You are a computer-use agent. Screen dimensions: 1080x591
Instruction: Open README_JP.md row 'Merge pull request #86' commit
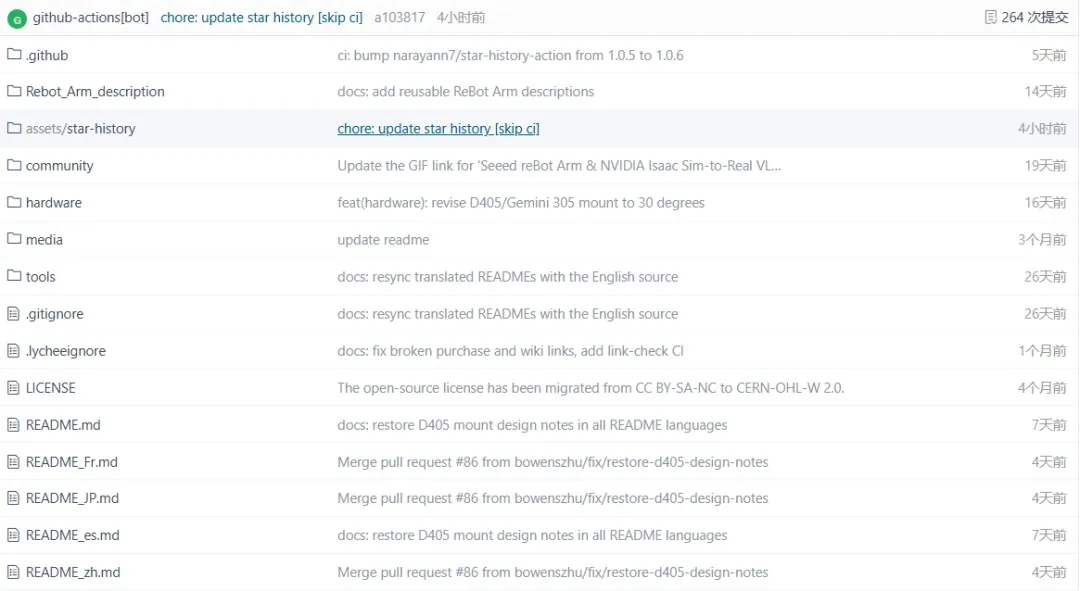point(552,499)
